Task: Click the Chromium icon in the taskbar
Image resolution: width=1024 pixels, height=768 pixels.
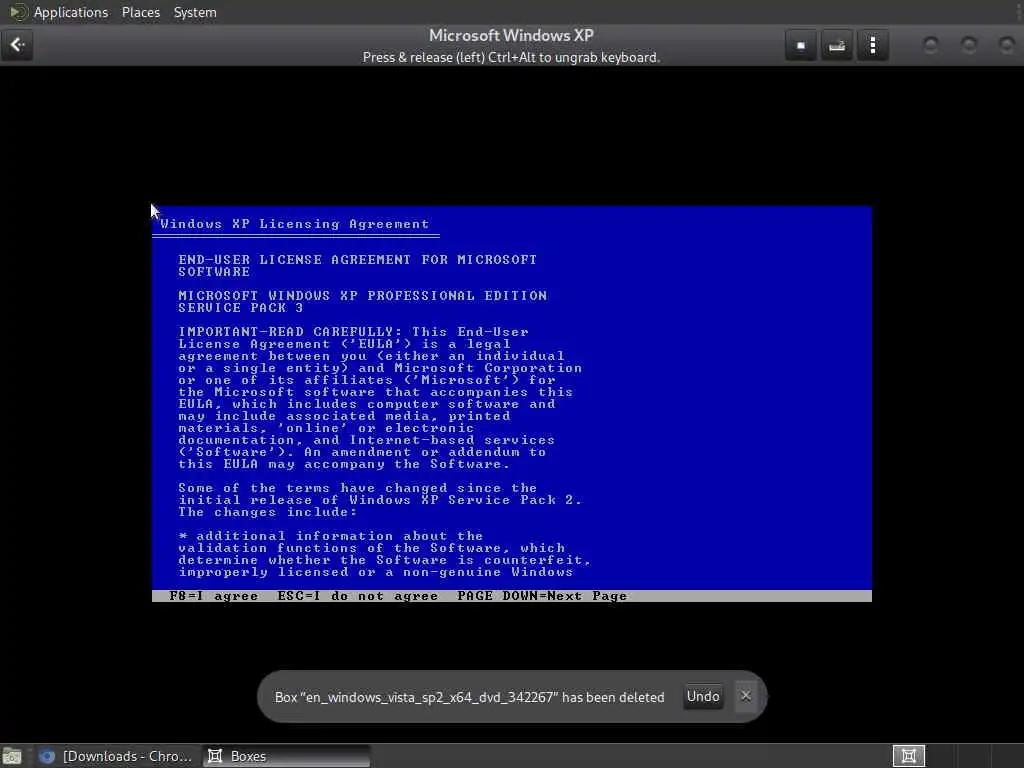Action: pyautogui.click(x=46, y=756)
